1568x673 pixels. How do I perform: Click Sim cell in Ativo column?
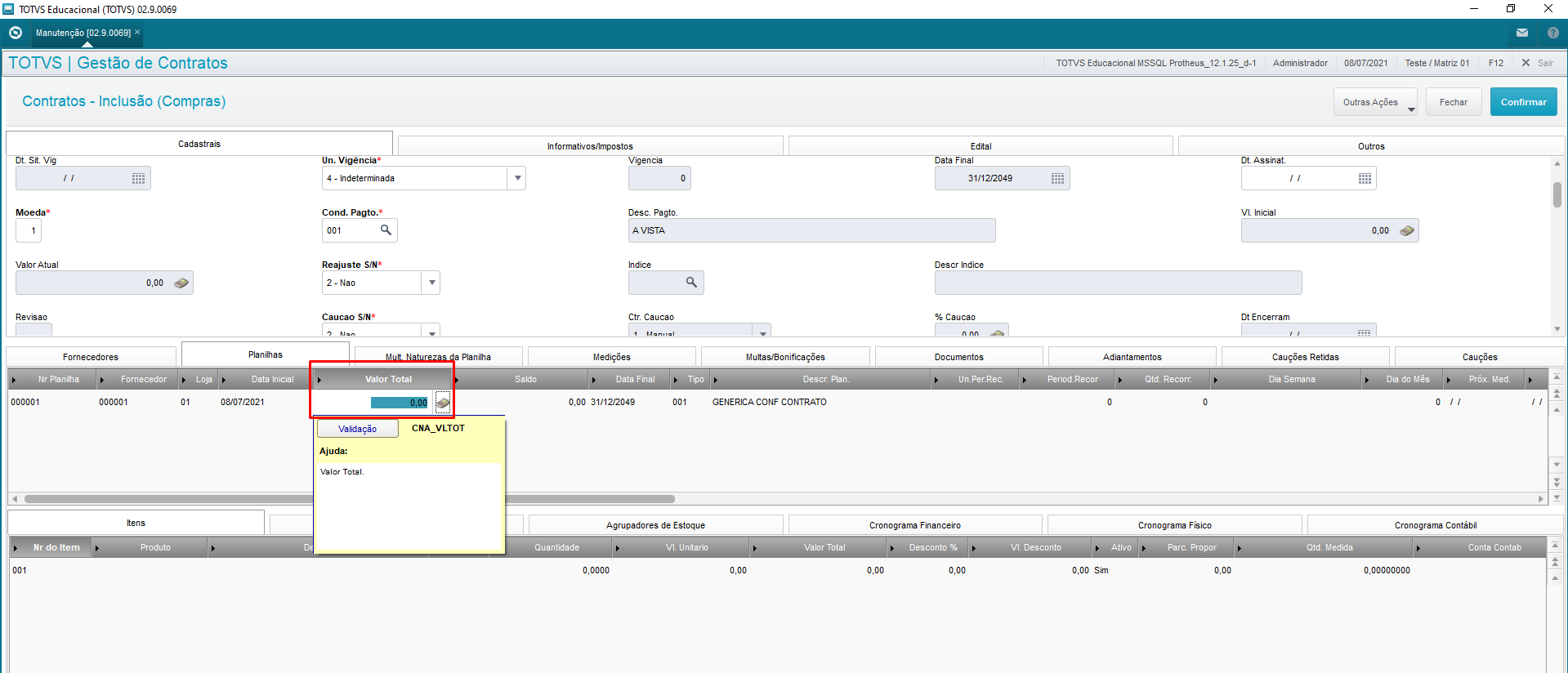[x=1101, y=570]
